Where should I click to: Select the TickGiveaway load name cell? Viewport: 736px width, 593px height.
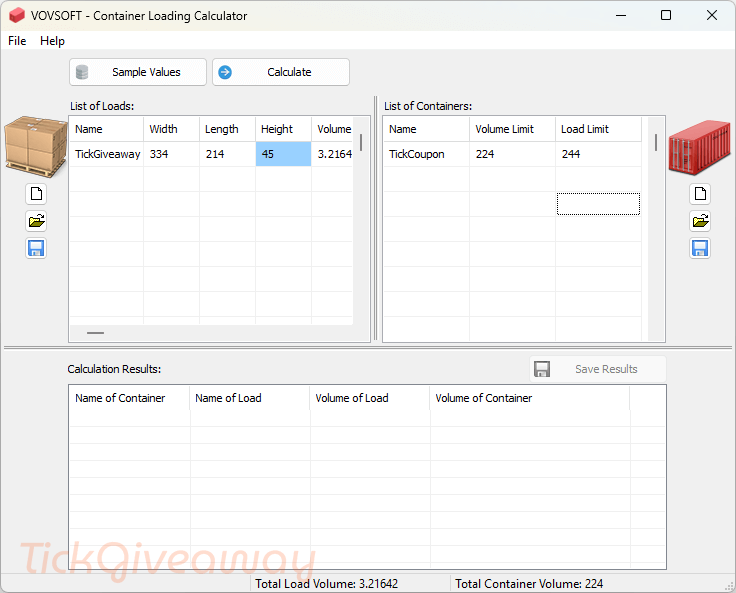point(107,154)
